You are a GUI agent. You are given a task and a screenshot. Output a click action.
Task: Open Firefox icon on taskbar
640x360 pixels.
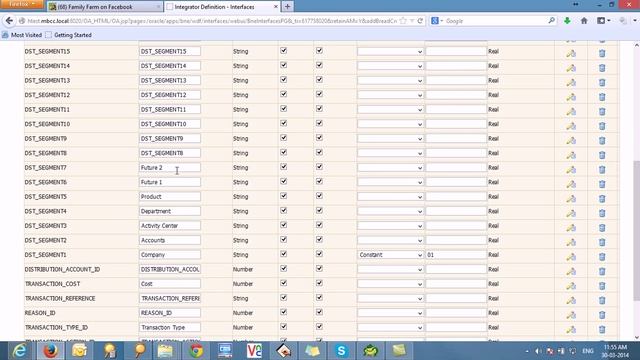point(50,351)
